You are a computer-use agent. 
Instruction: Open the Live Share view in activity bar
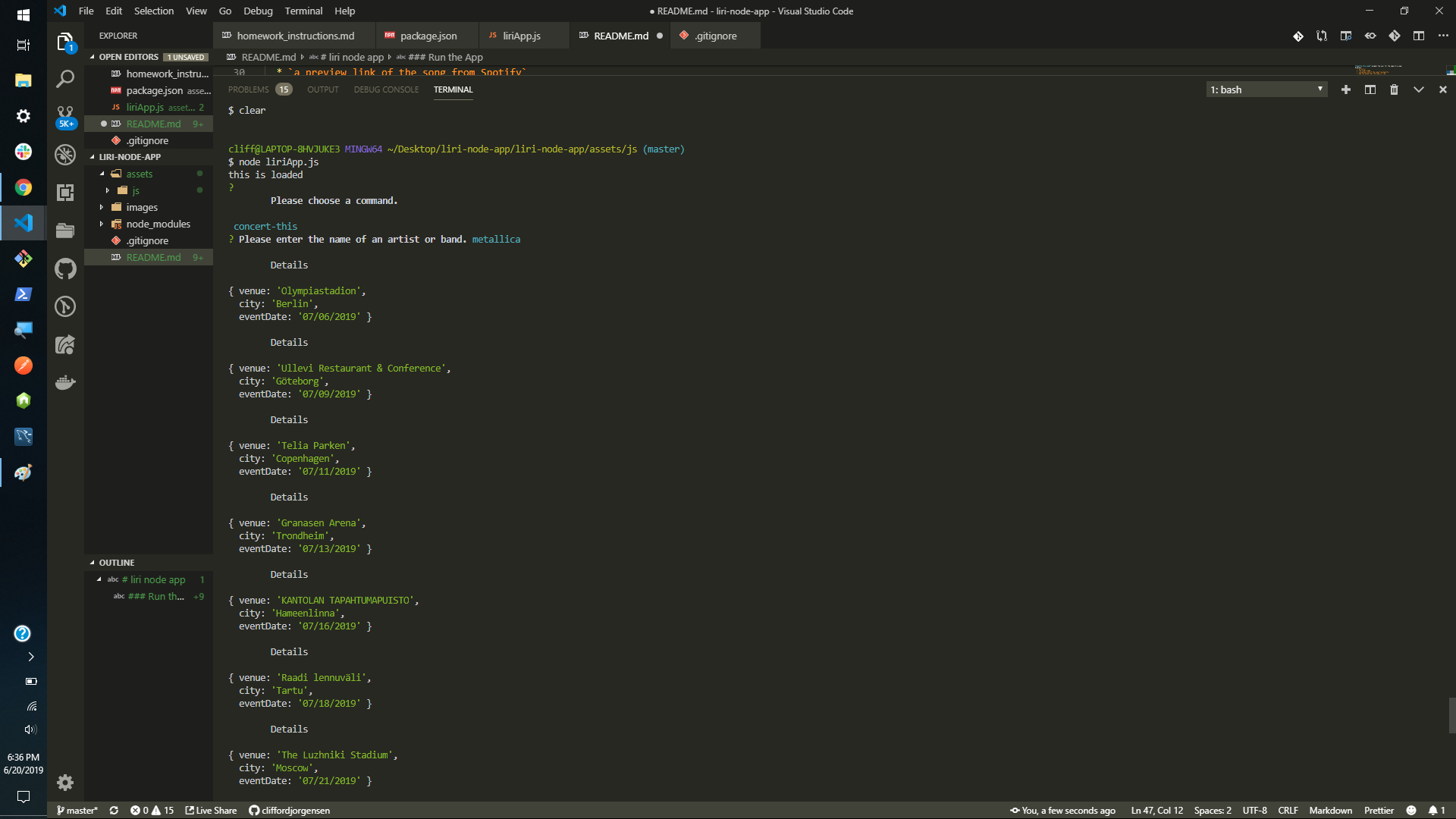click(x=65, y=344)
